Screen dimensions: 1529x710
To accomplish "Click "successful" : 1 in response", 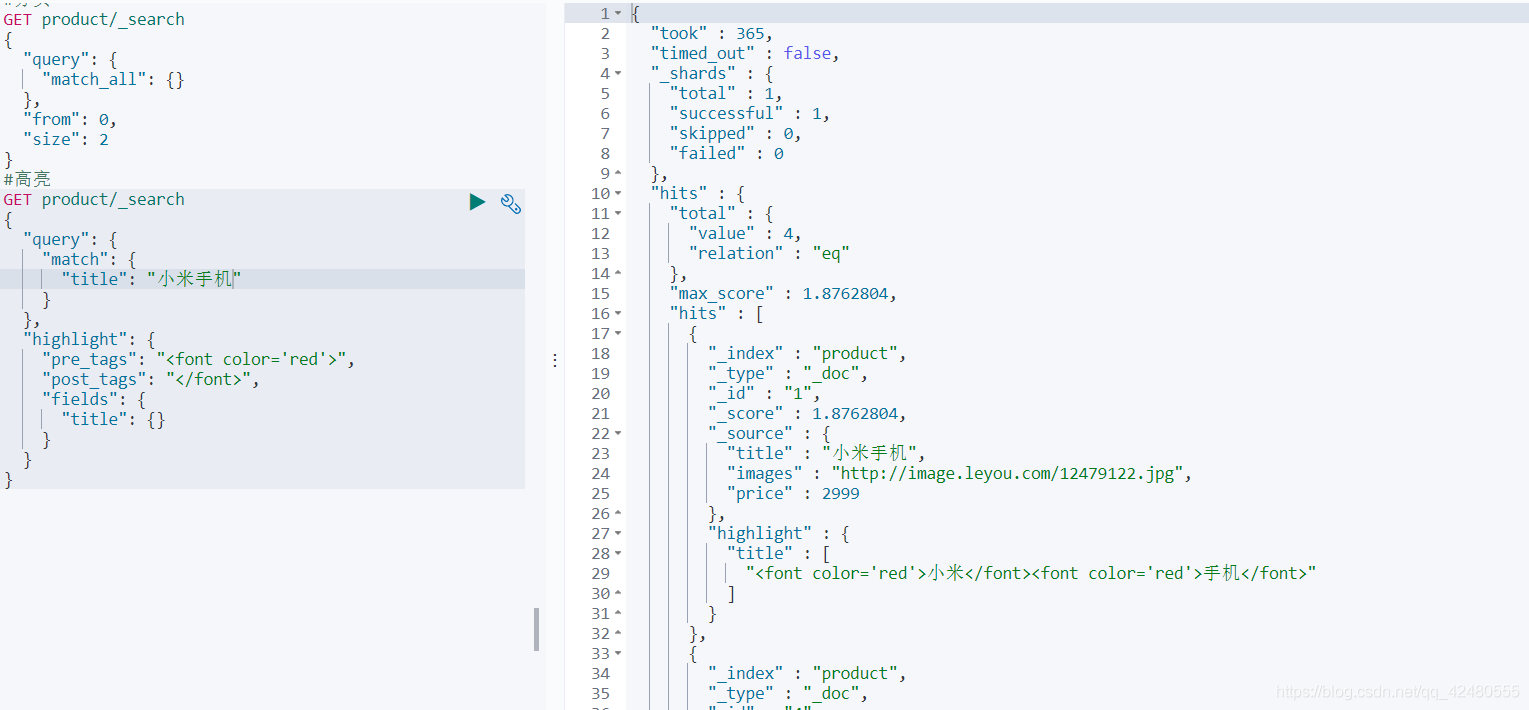I will tap(750, 113).
